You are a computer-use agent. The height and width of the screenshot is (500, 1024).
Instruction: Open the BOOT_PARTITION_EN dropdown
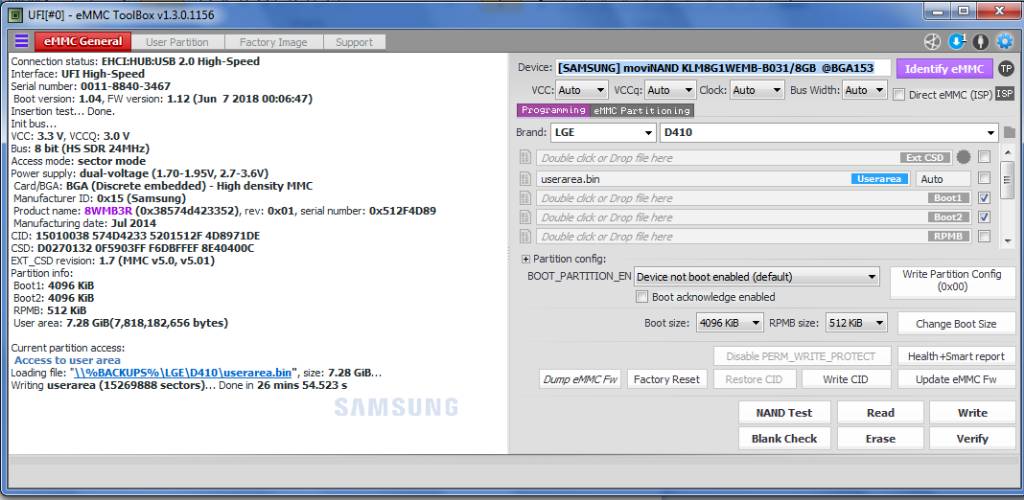[x=757, y=277]
